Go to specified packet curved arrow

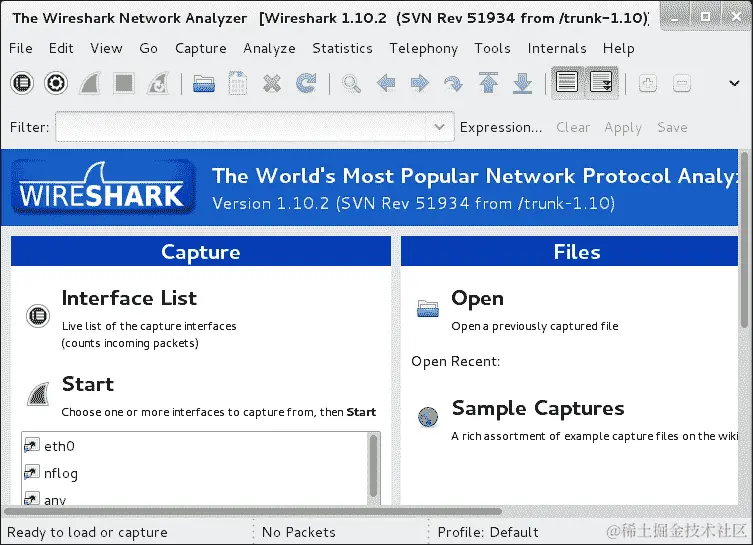point(453,84)
